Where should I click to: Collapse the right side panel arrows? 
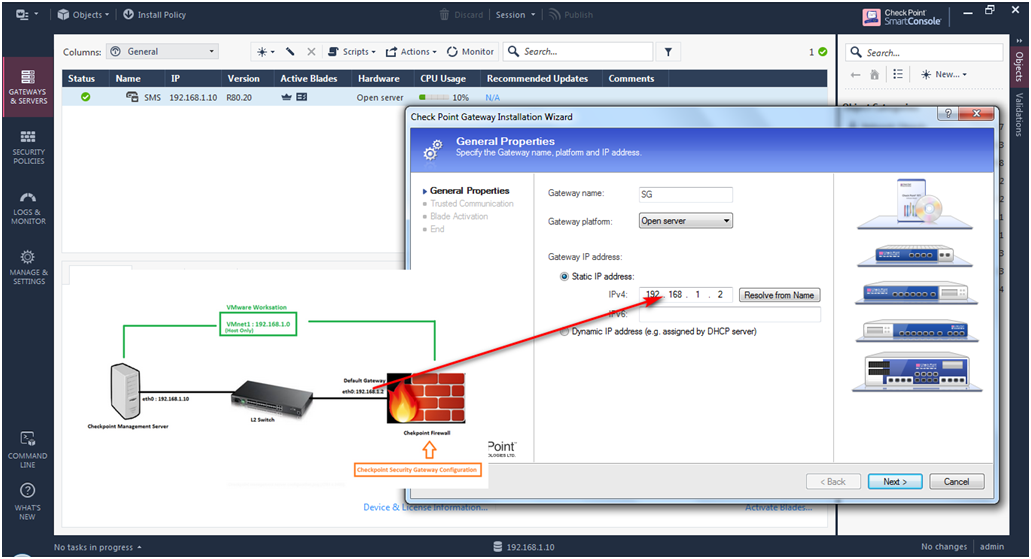(x=1019, y=41)
